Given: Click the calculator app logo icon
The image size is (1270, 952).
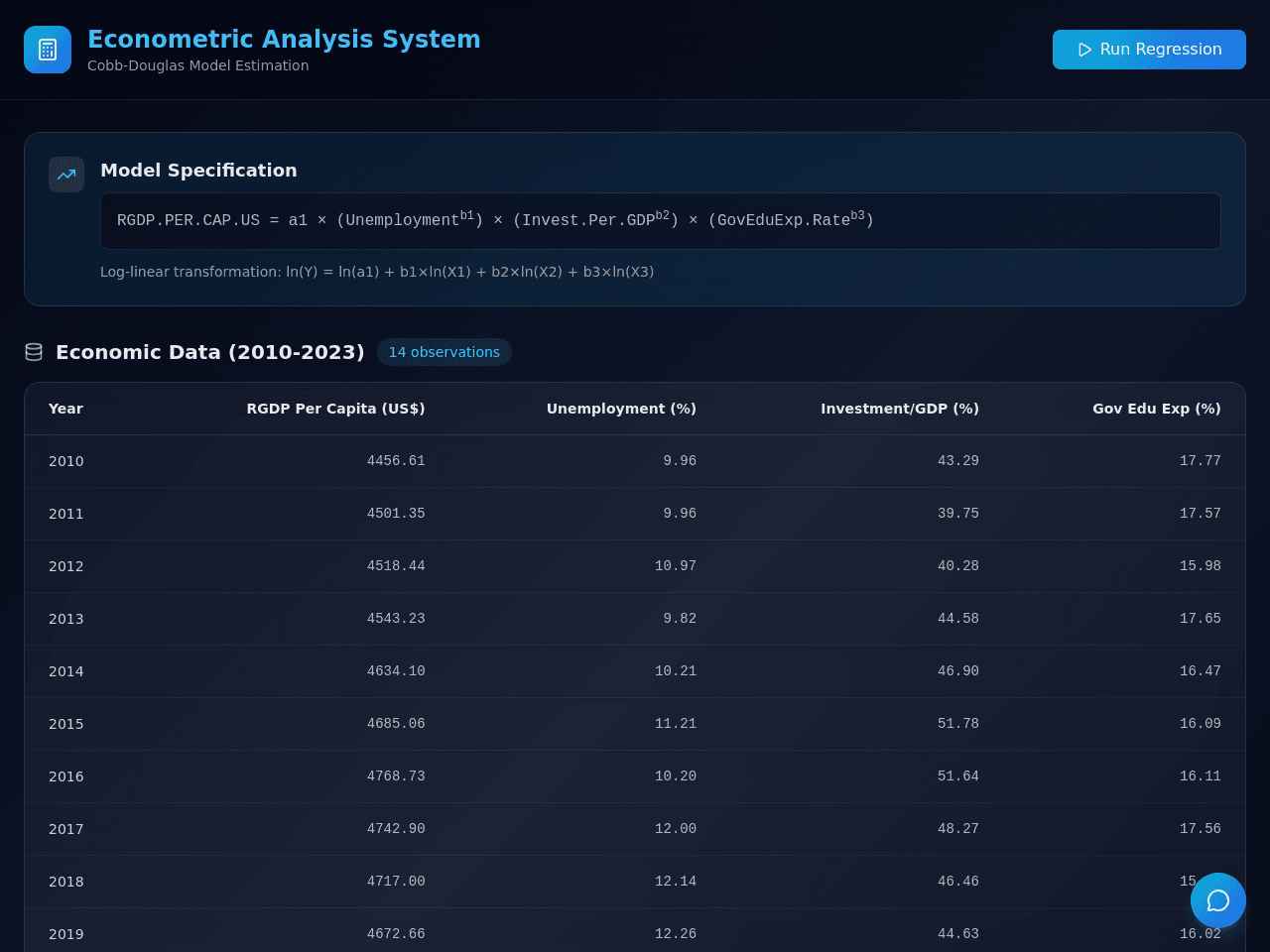Looking at the screenshot, I should [x=48, y=50].
